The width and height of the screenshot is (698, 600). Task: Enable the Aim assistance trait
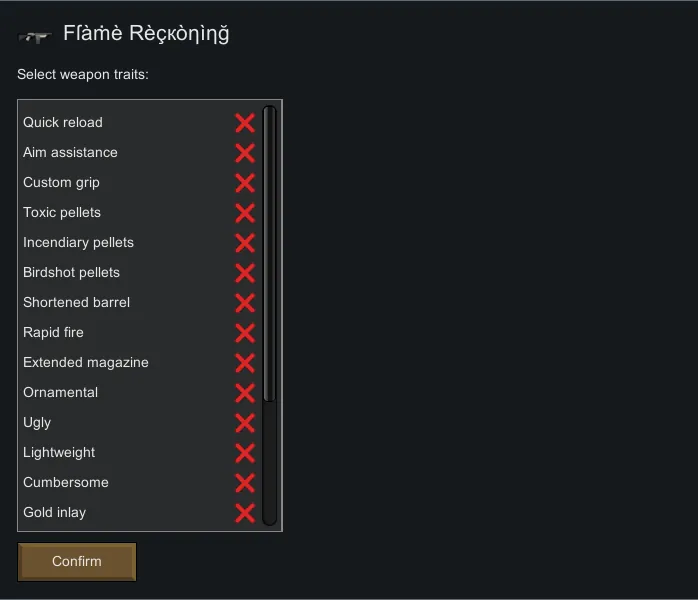(245, 153)
